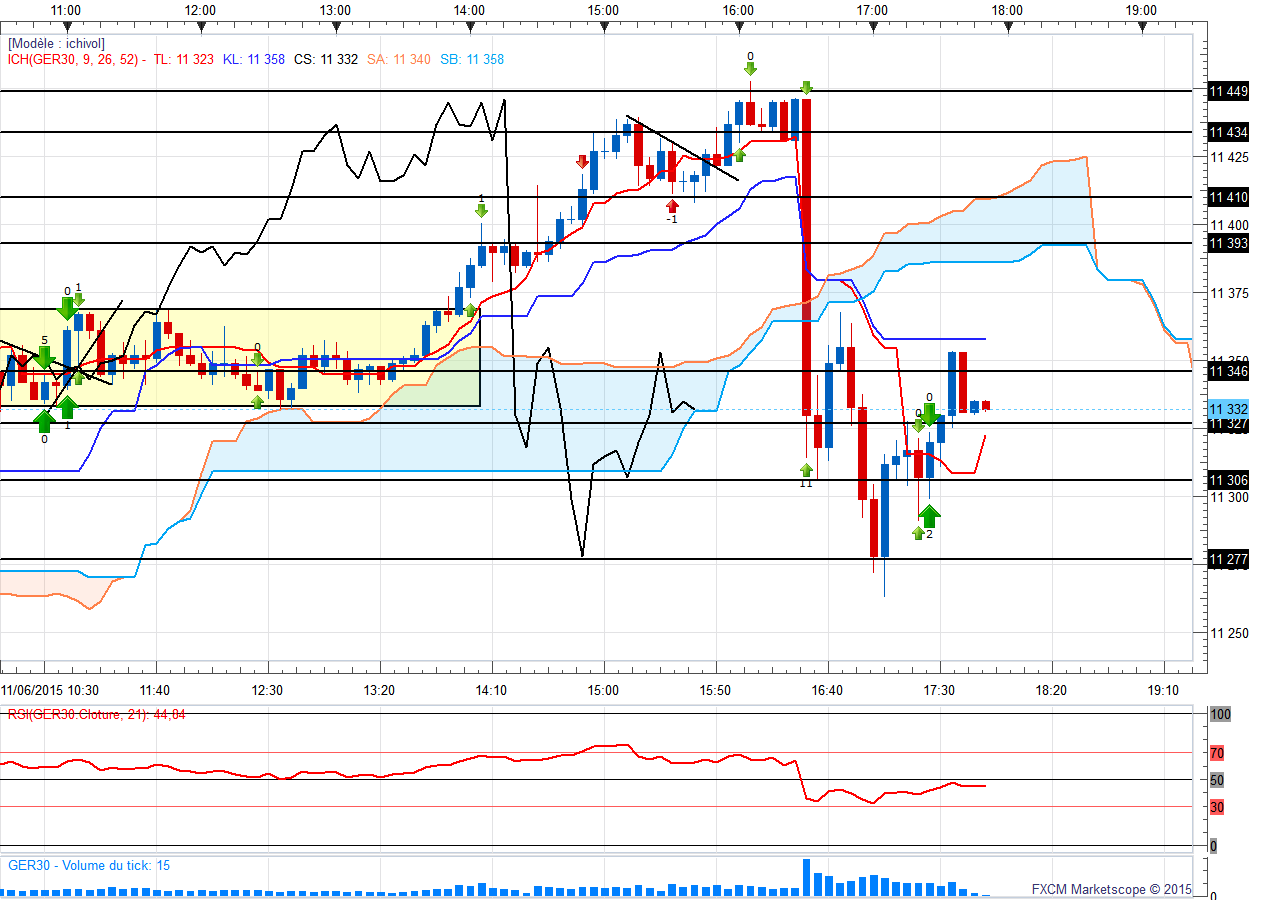Viewport: 1265px width, 900px height.
Task: Click the 16:40 label on bottom time axis
Action: [x=827, y=690]
